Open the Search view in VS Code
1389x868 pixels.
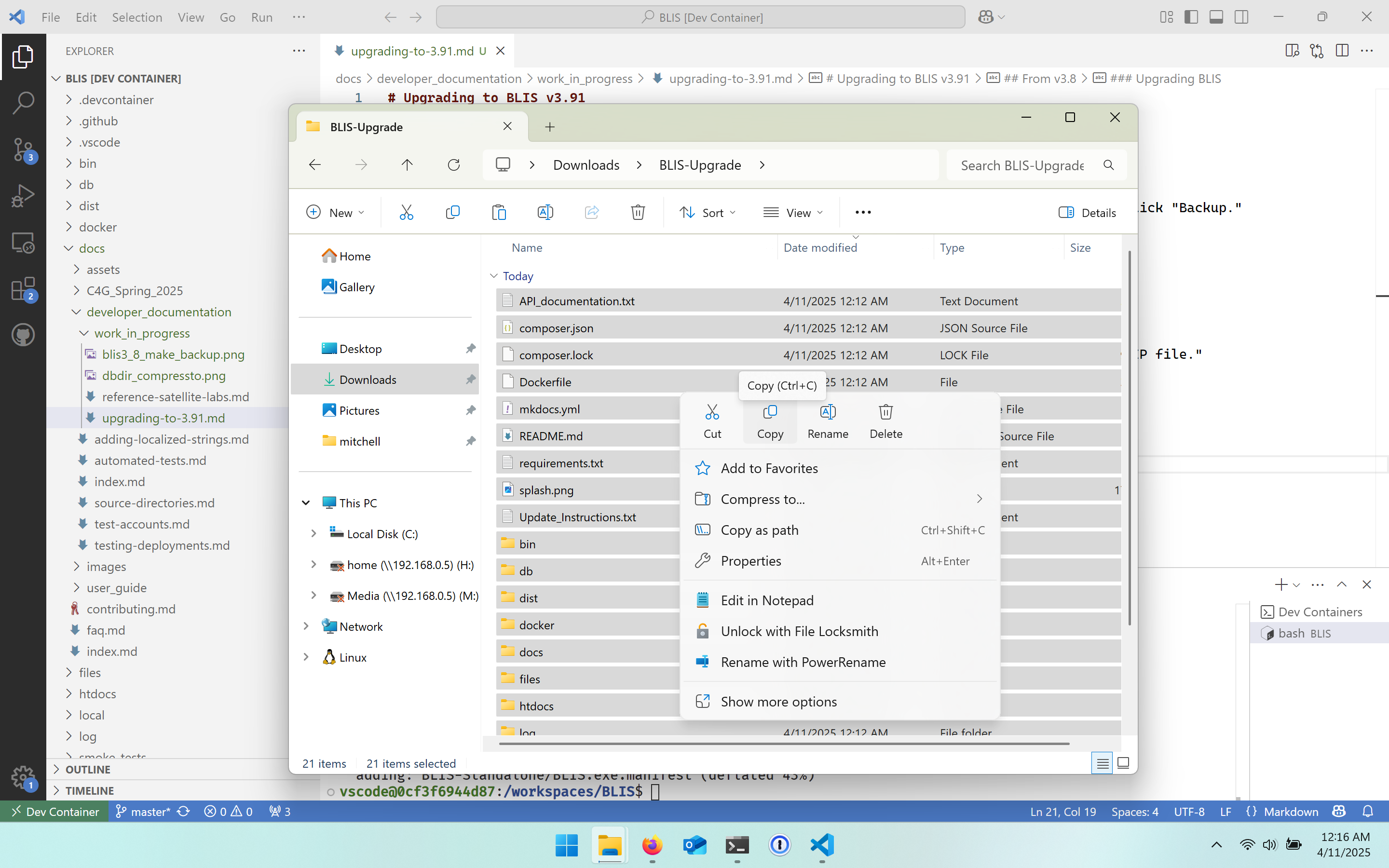tap(23, 103)
